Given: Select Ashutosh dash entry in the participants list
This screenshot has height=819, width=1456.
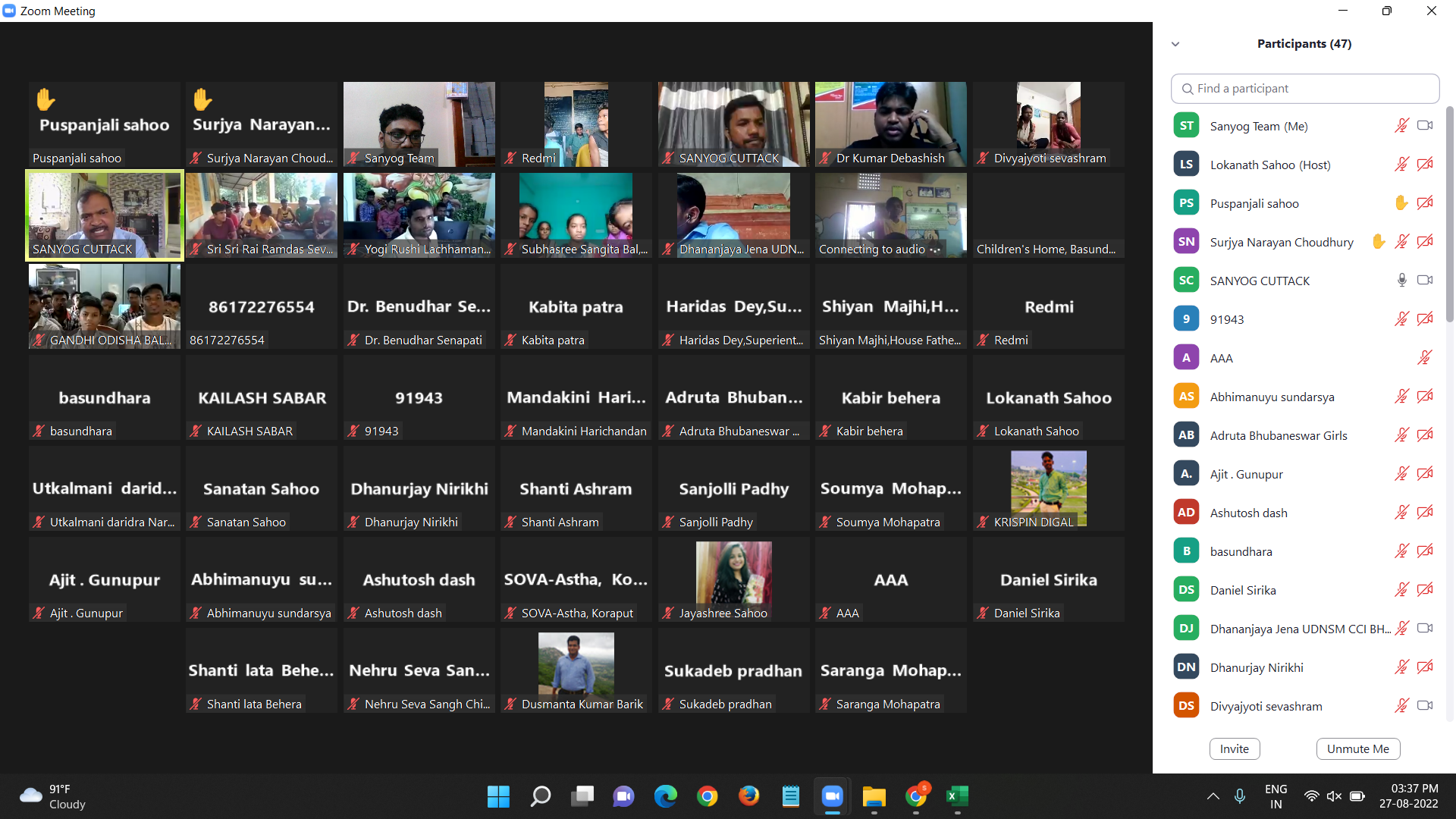Looking at the screenshot, I should pyautogui.click(x=1248, y=513).
